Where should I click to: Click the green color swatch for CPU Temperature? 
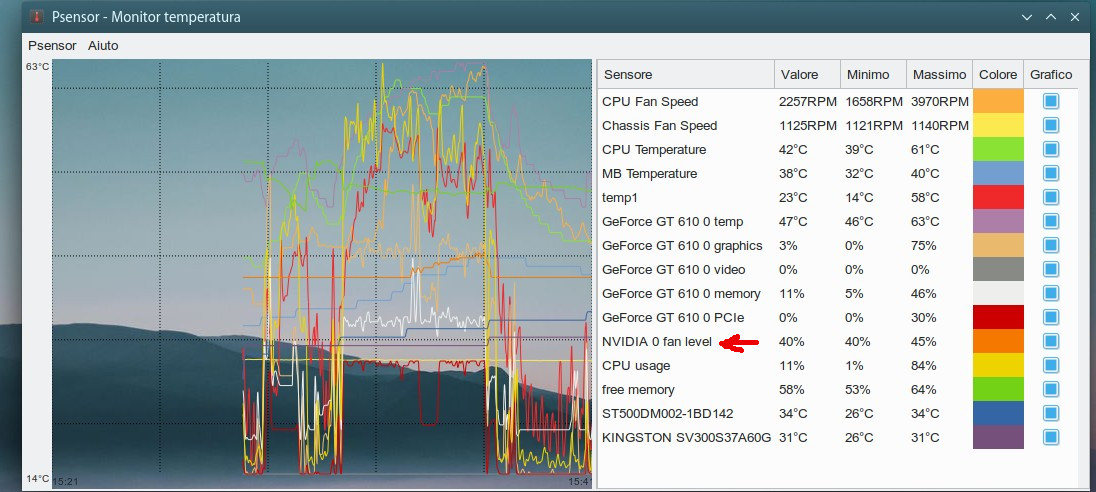tap(998, 150)
